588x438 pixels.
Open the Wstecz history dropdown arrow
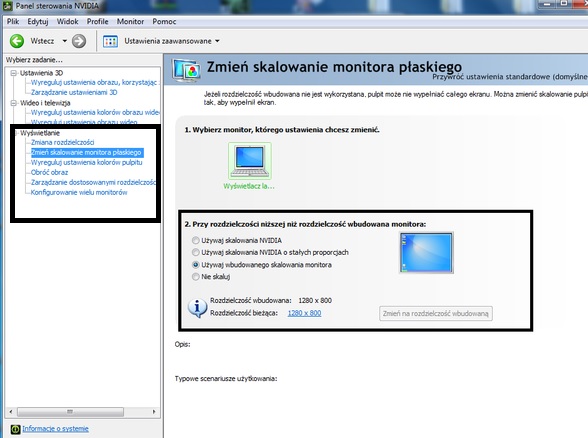[64, 41]
